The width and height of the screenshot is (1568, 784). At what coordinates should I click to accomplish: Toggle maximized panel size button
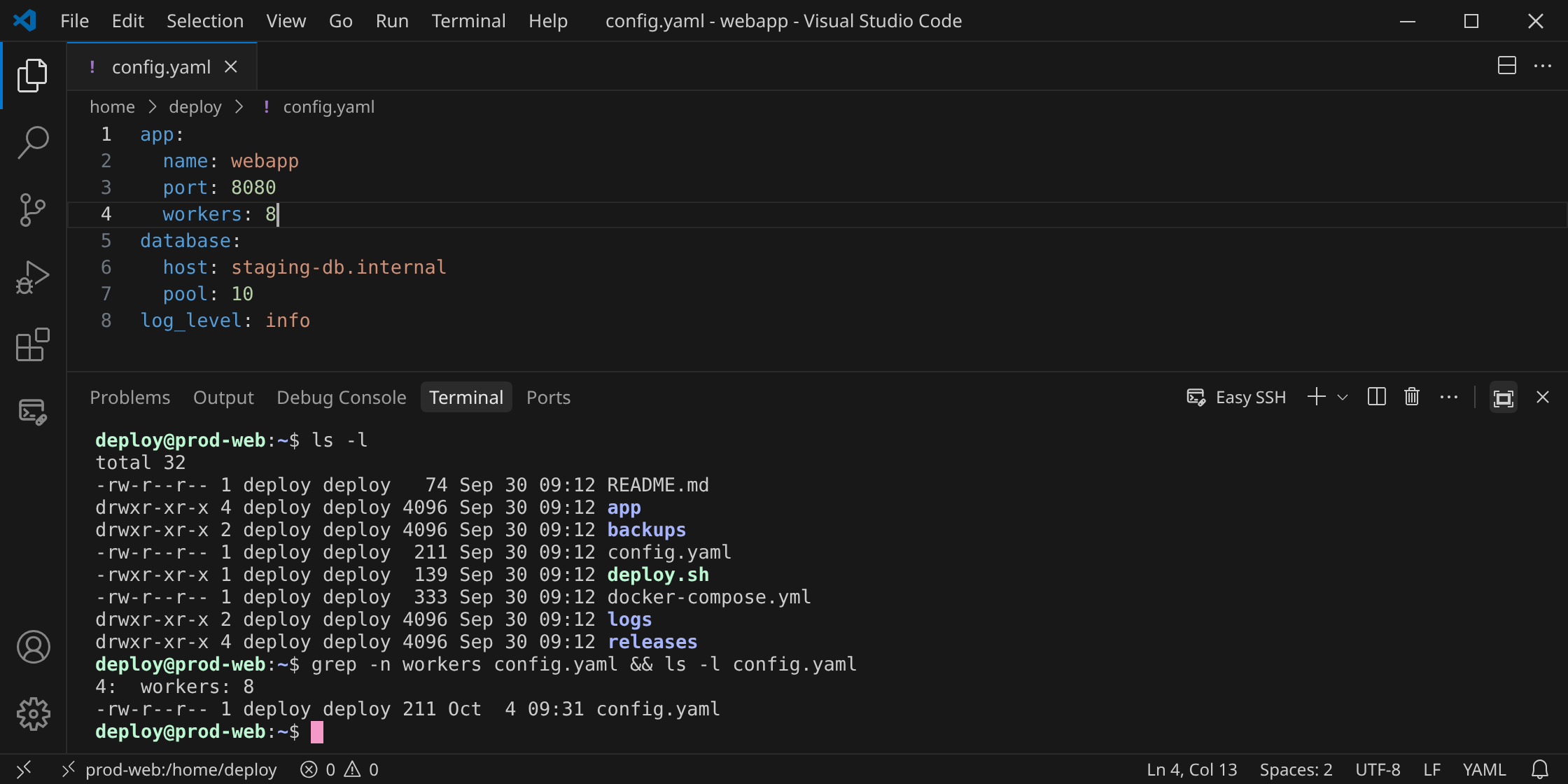tap(1504, 397)
